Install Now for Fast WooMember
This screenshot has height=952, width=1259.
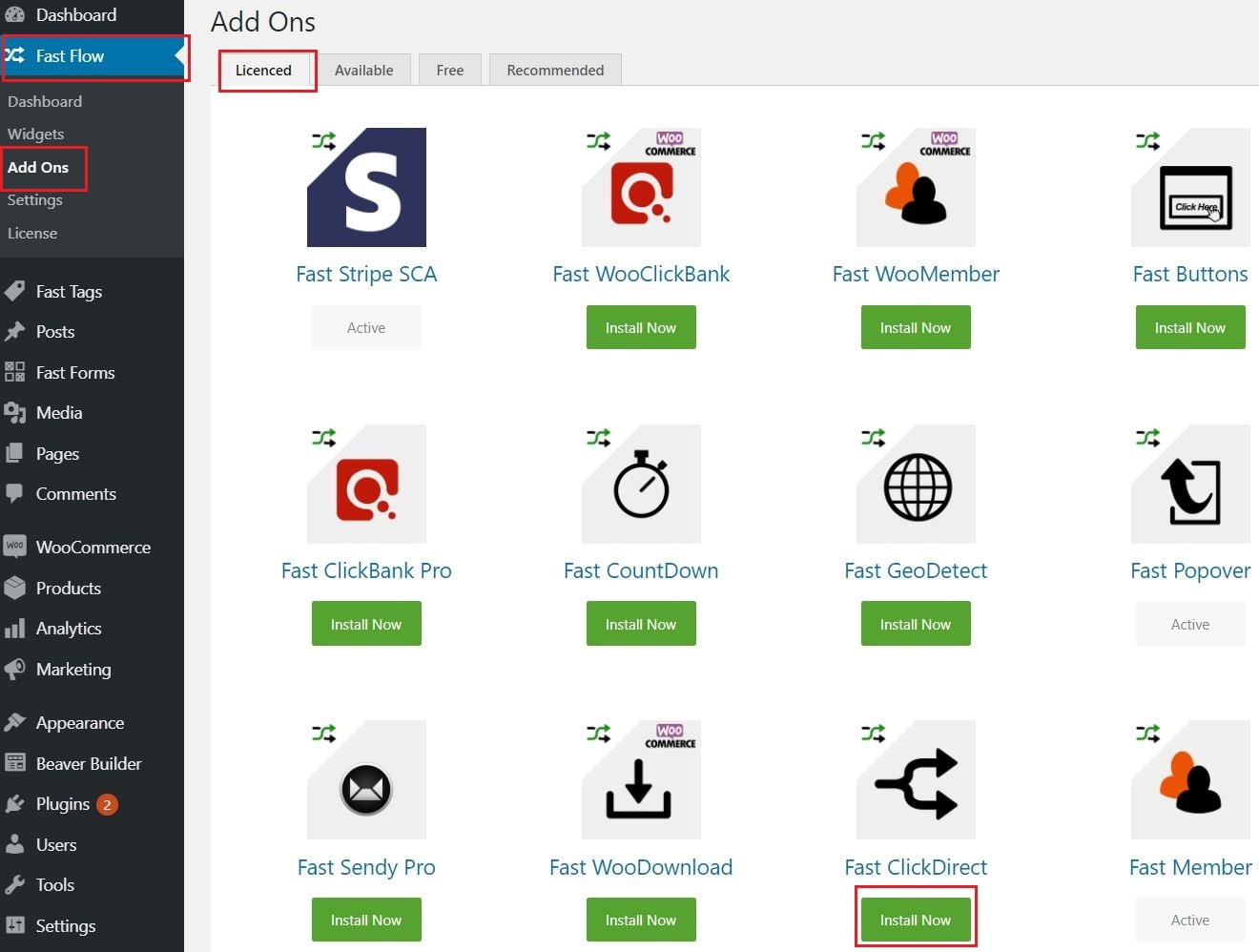916,327
